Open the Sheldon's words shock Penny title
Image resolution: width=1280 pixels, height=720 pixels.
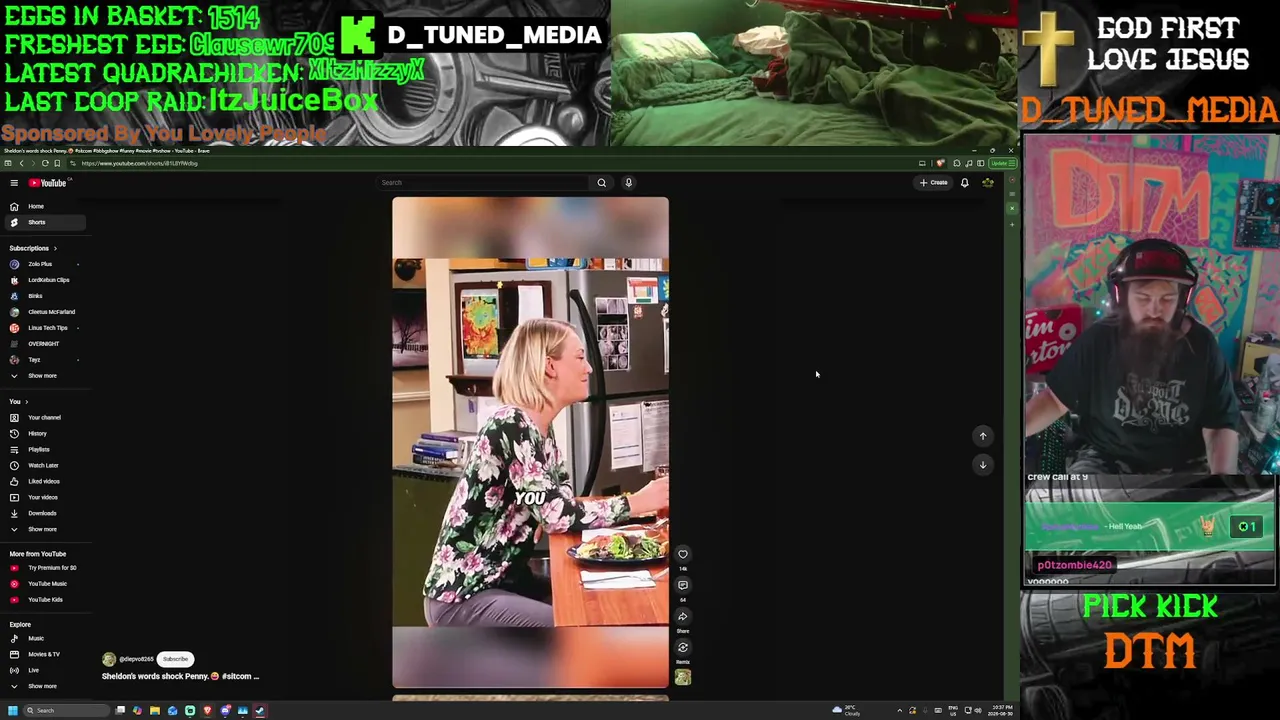click(x=180, y=677)
